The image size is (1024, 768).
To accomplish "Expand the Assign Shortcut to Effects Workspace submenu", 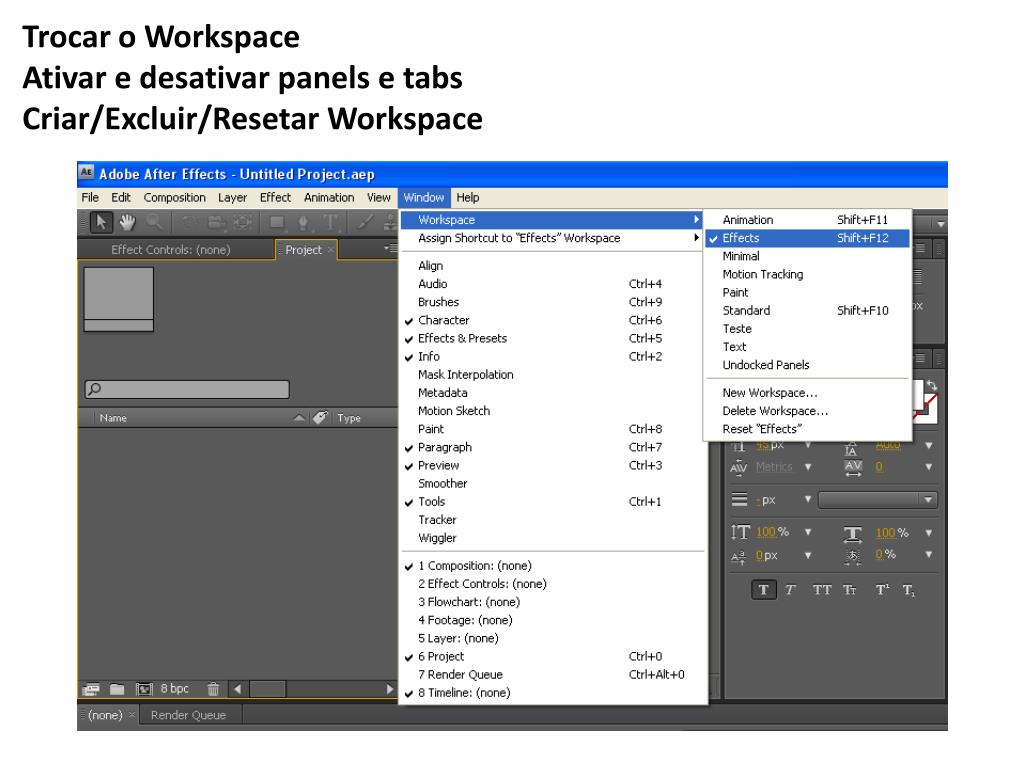I will [552, 238].
